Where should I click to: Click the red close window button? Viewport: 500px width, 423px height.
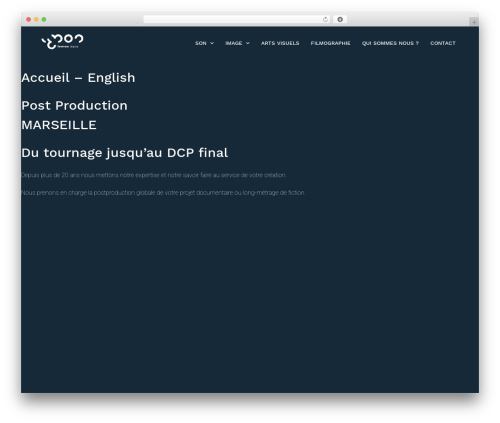click(29, 19)
